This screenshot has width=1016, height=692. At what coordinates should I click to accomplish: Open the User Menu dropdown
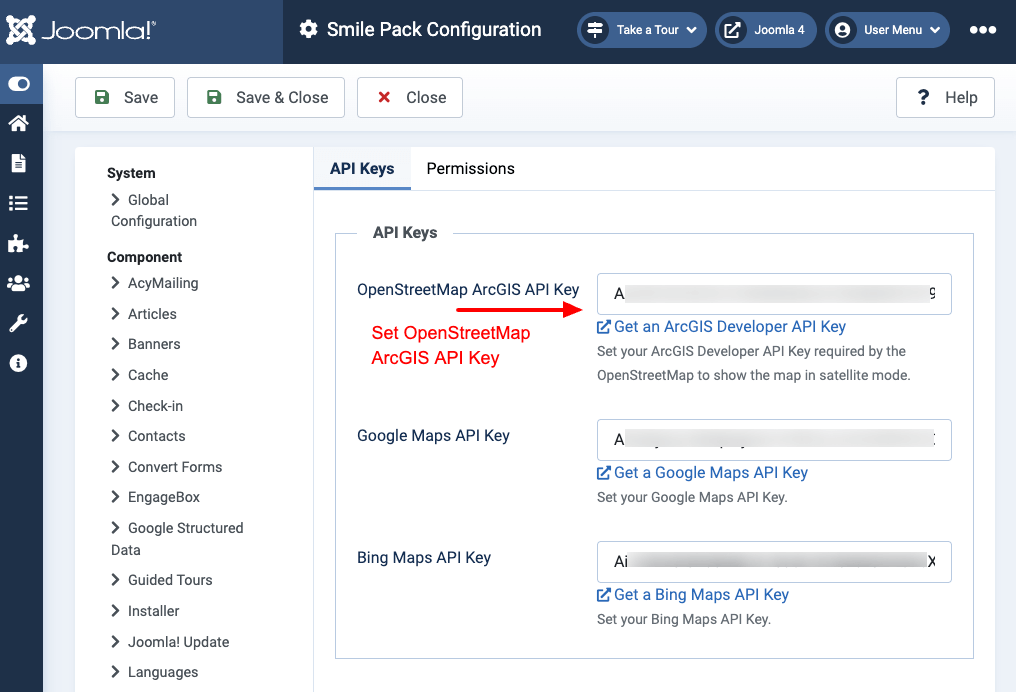point(887,30)
